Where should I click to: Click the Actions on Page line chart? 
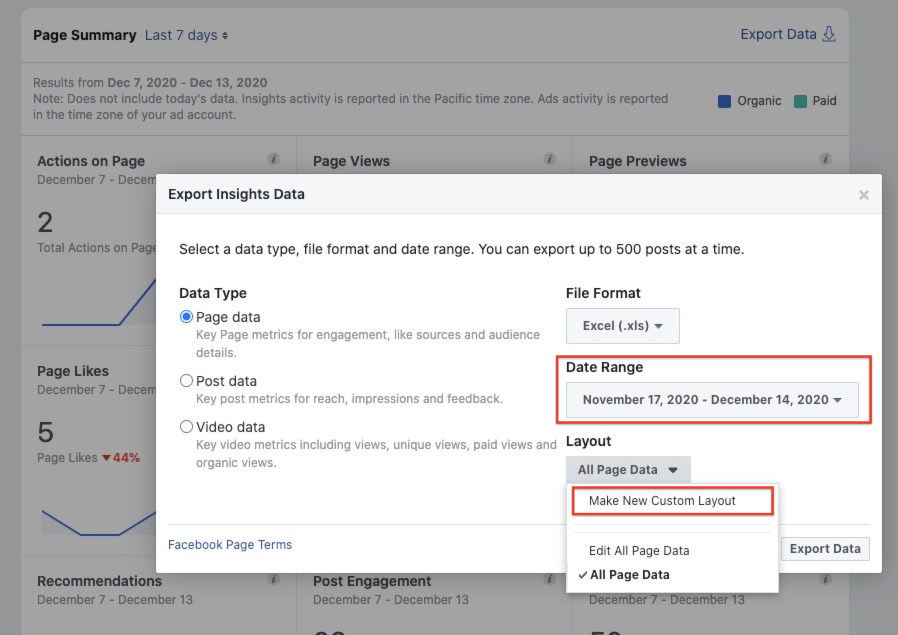point(99,302)
